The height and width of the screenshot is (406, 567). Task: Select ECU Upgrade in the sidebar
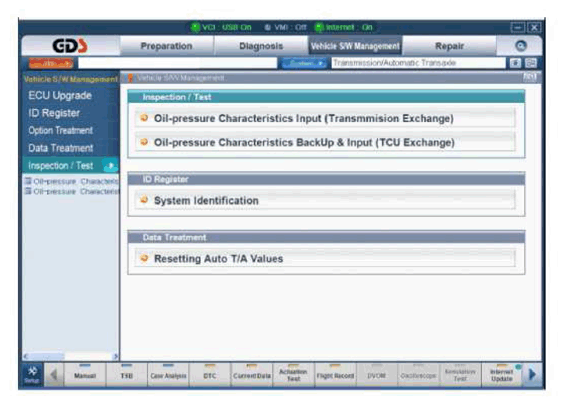(60, 95)
